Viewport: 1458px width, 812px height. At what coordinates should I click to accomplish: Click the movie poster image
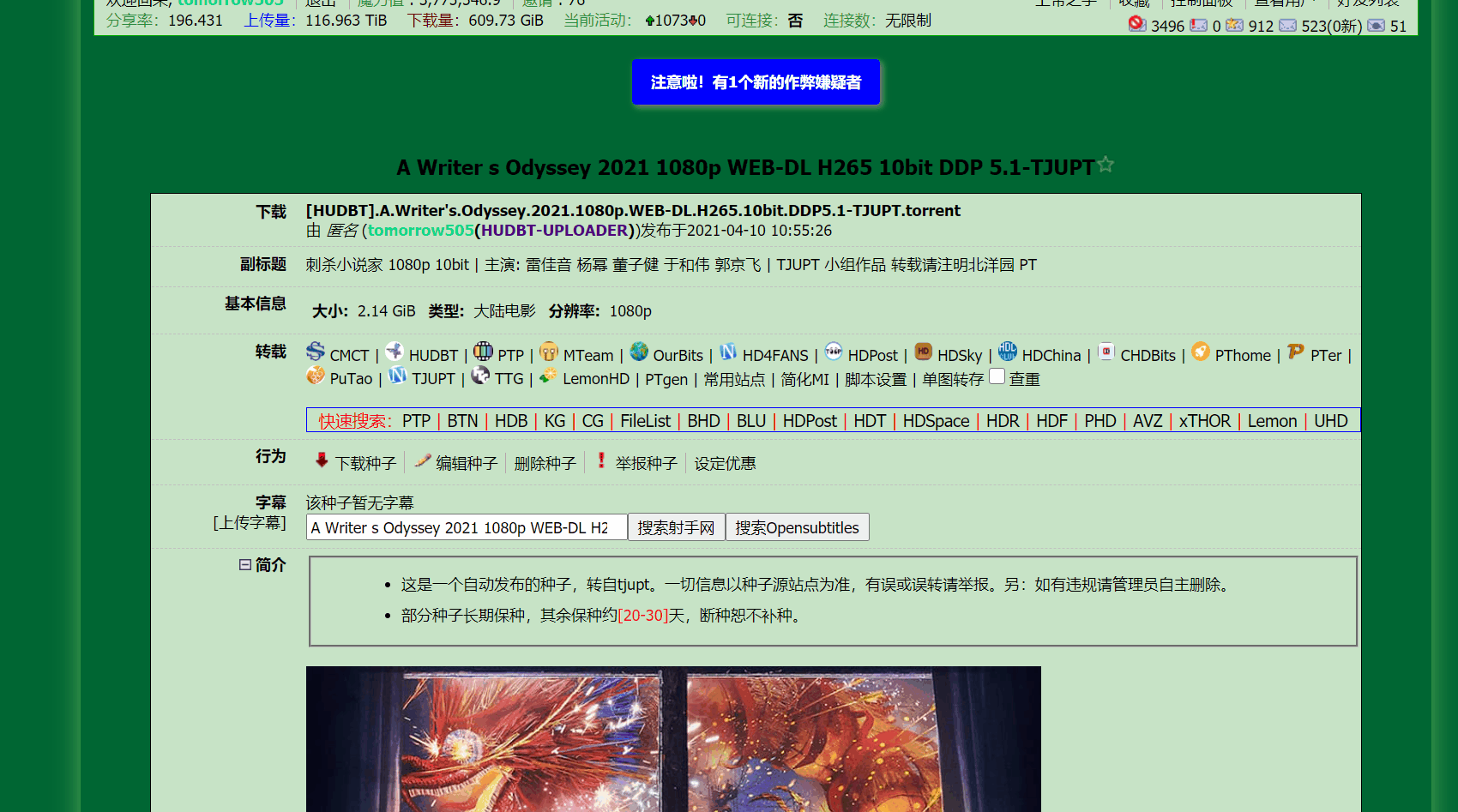(x=673, y=739)
